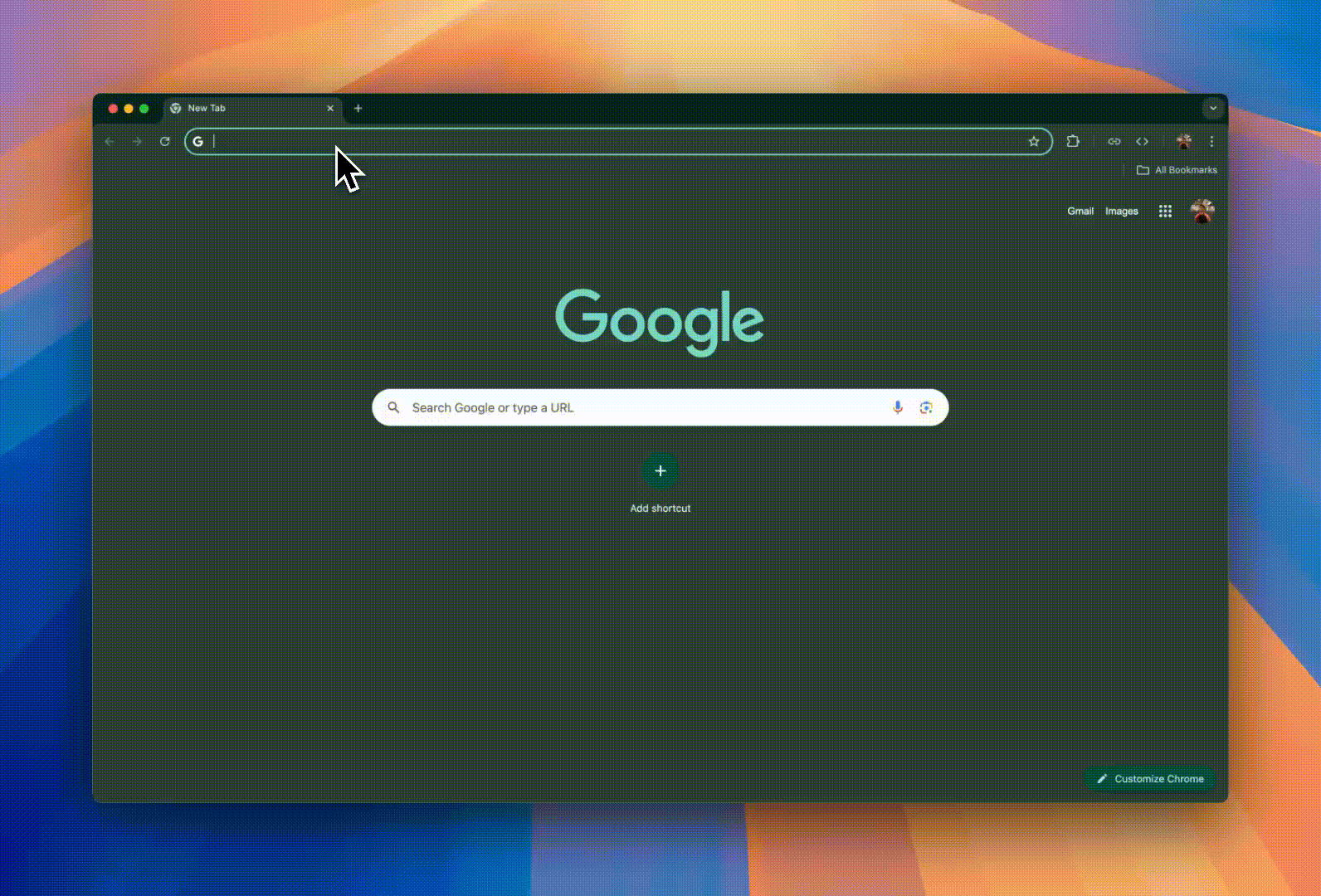Open the Chrome profile avatar in toolbar
Viewport: 1321px width, 896px height.
click(1184, 142)
